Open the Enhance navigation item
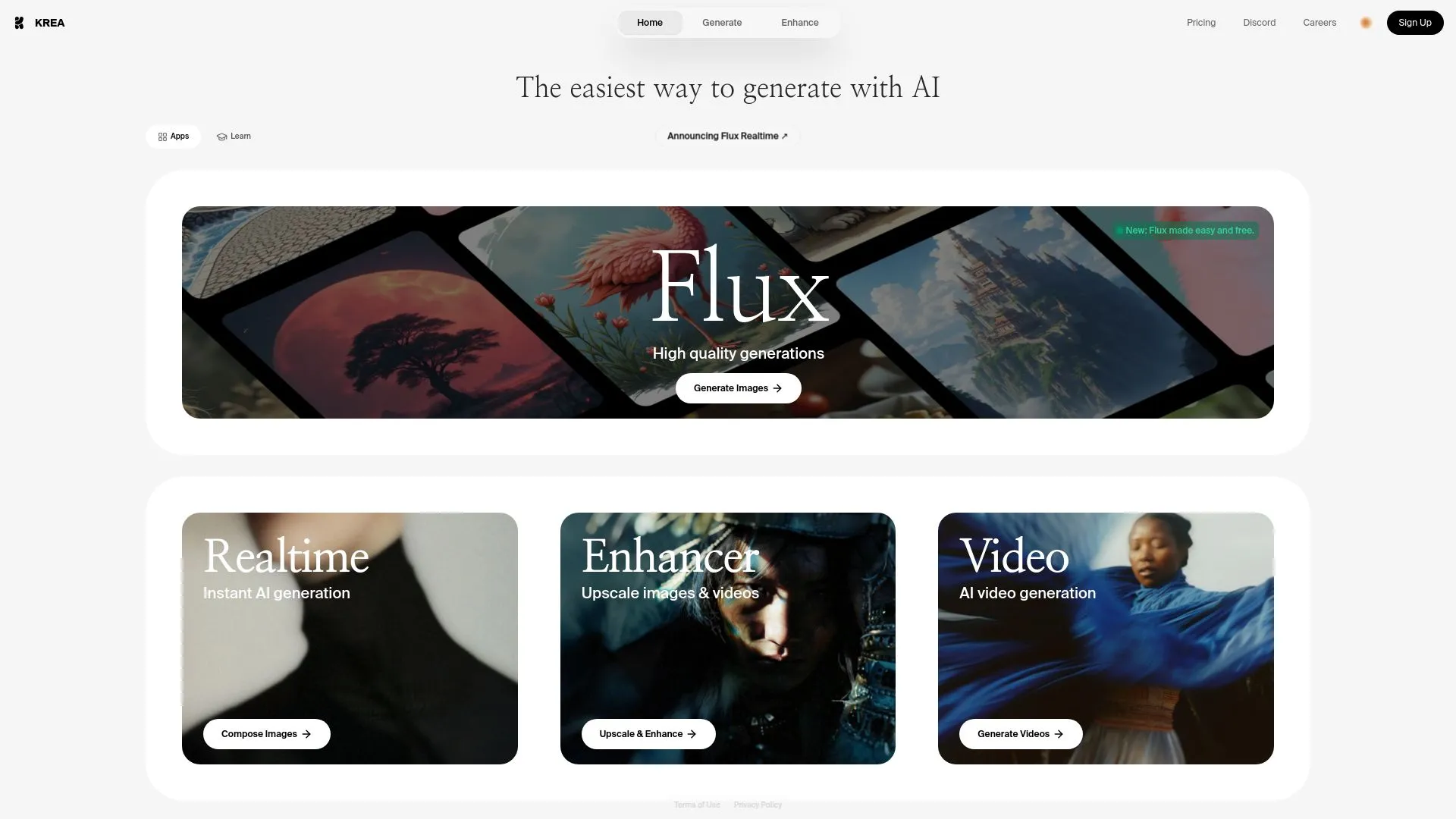1456x819 pixels. point(800,22)
